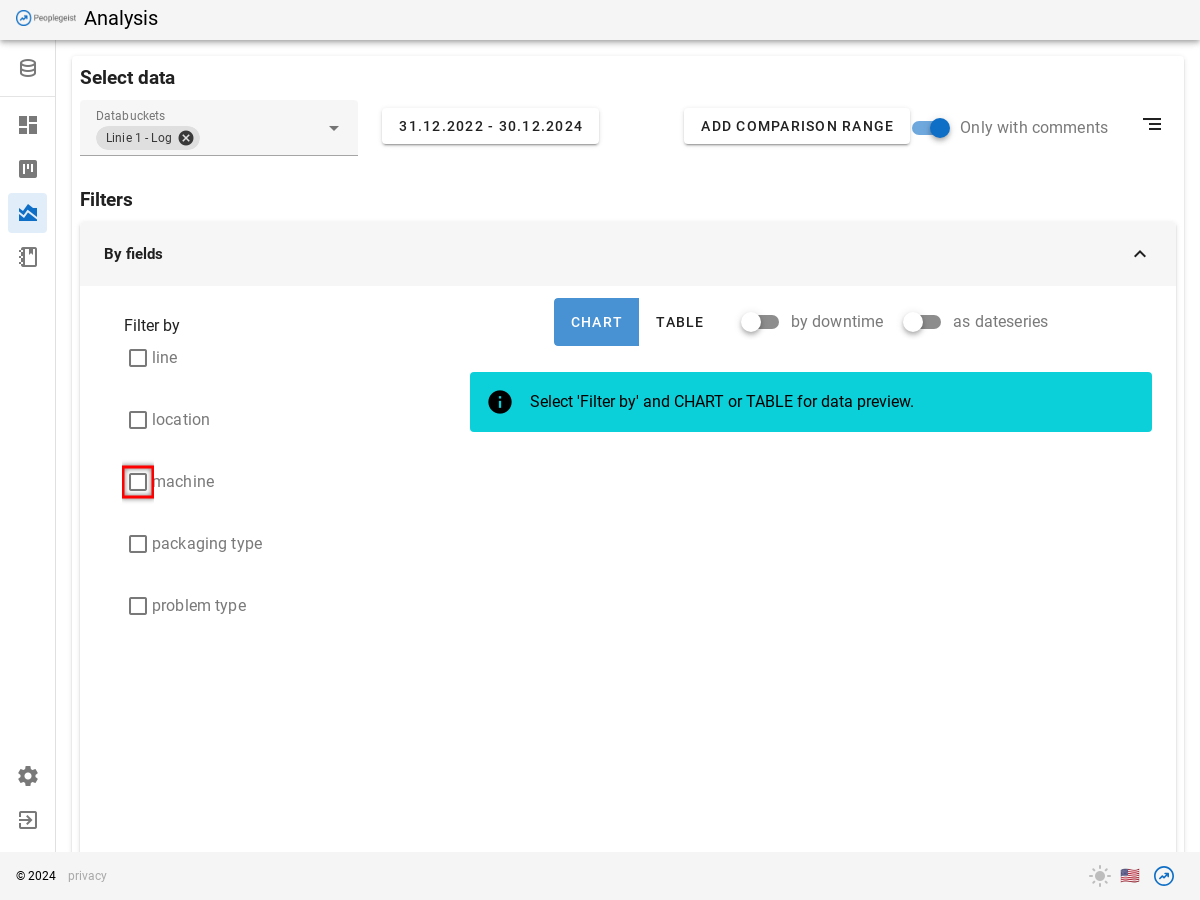Click the Filters heading
Image resolution: width=1200 pixels, height=900 pixels.
[106, 200]
